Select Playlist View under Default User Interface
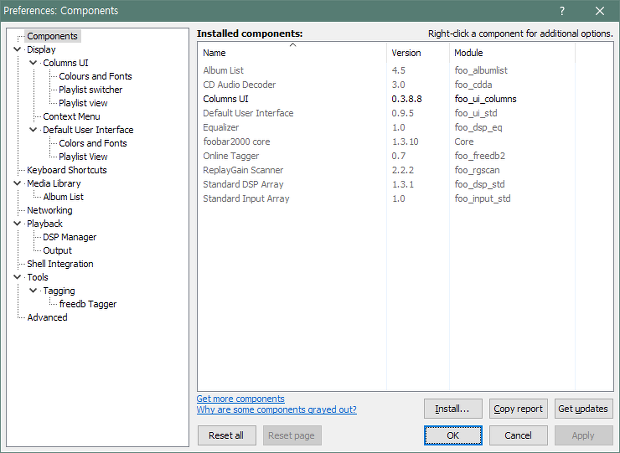This screenshot has height=453, width=620. [83, 157]
